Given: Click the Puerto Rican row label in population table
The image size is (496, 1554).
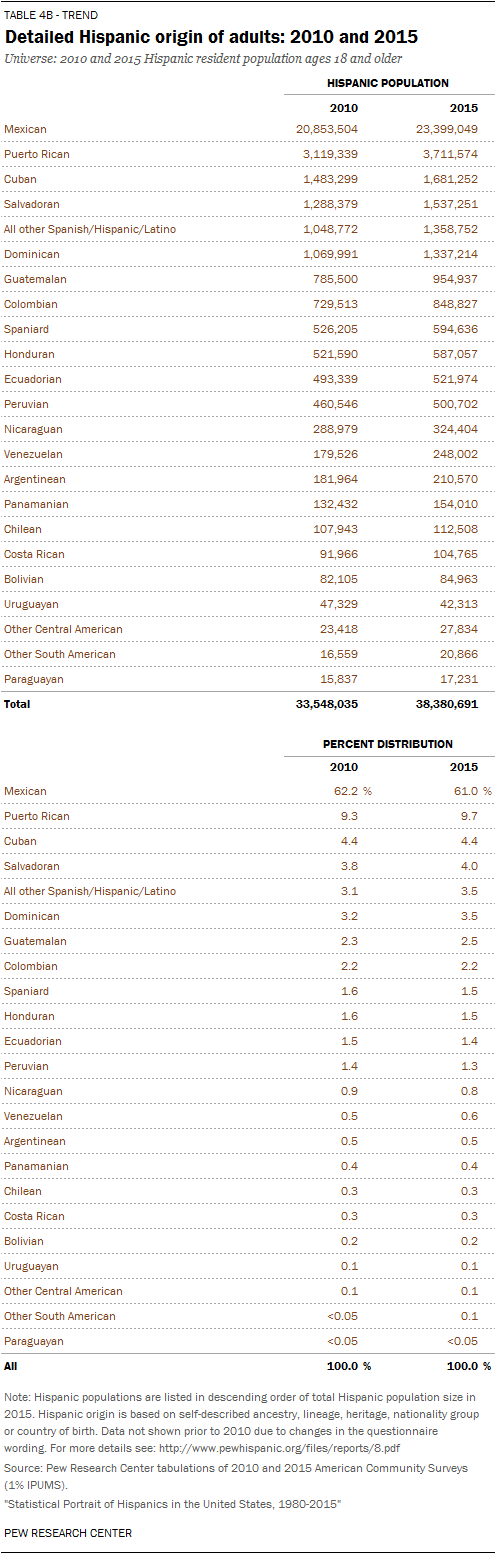Looking at the screenshot, I should (x=36, y=154).
